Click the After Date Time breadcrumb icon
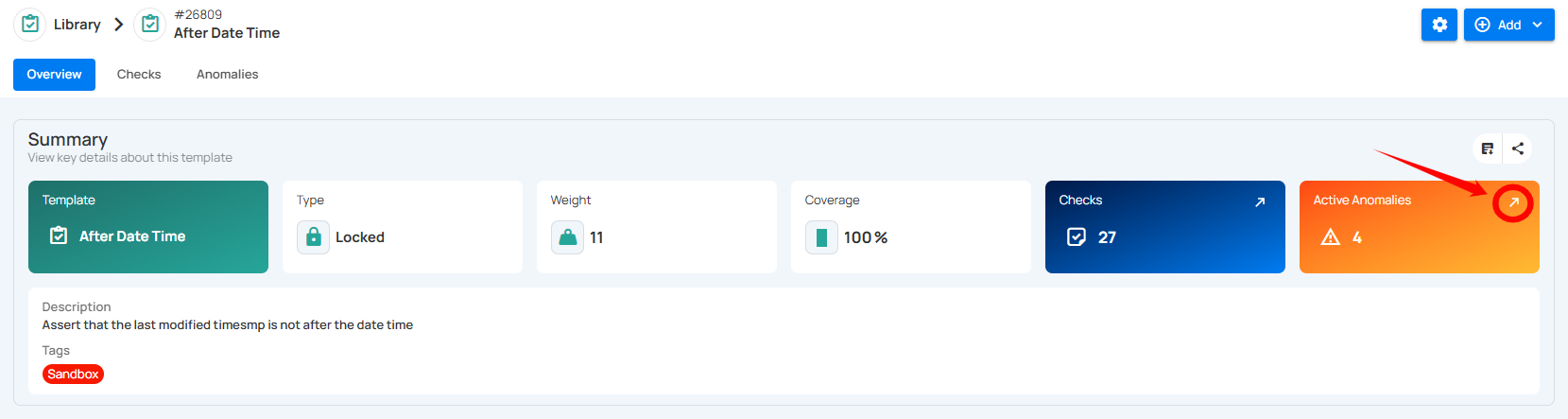 (x=150, y=25)
